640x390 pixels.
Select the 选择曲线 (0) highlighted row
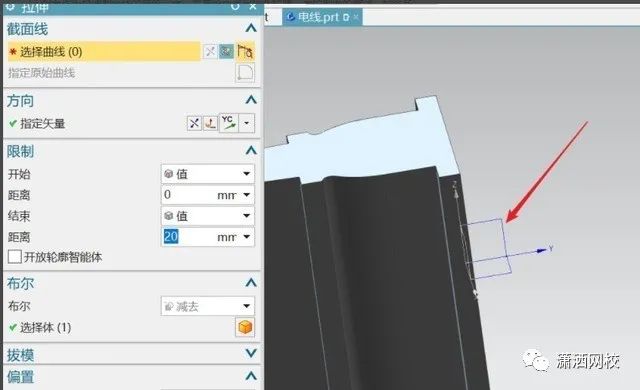(104, 52)
